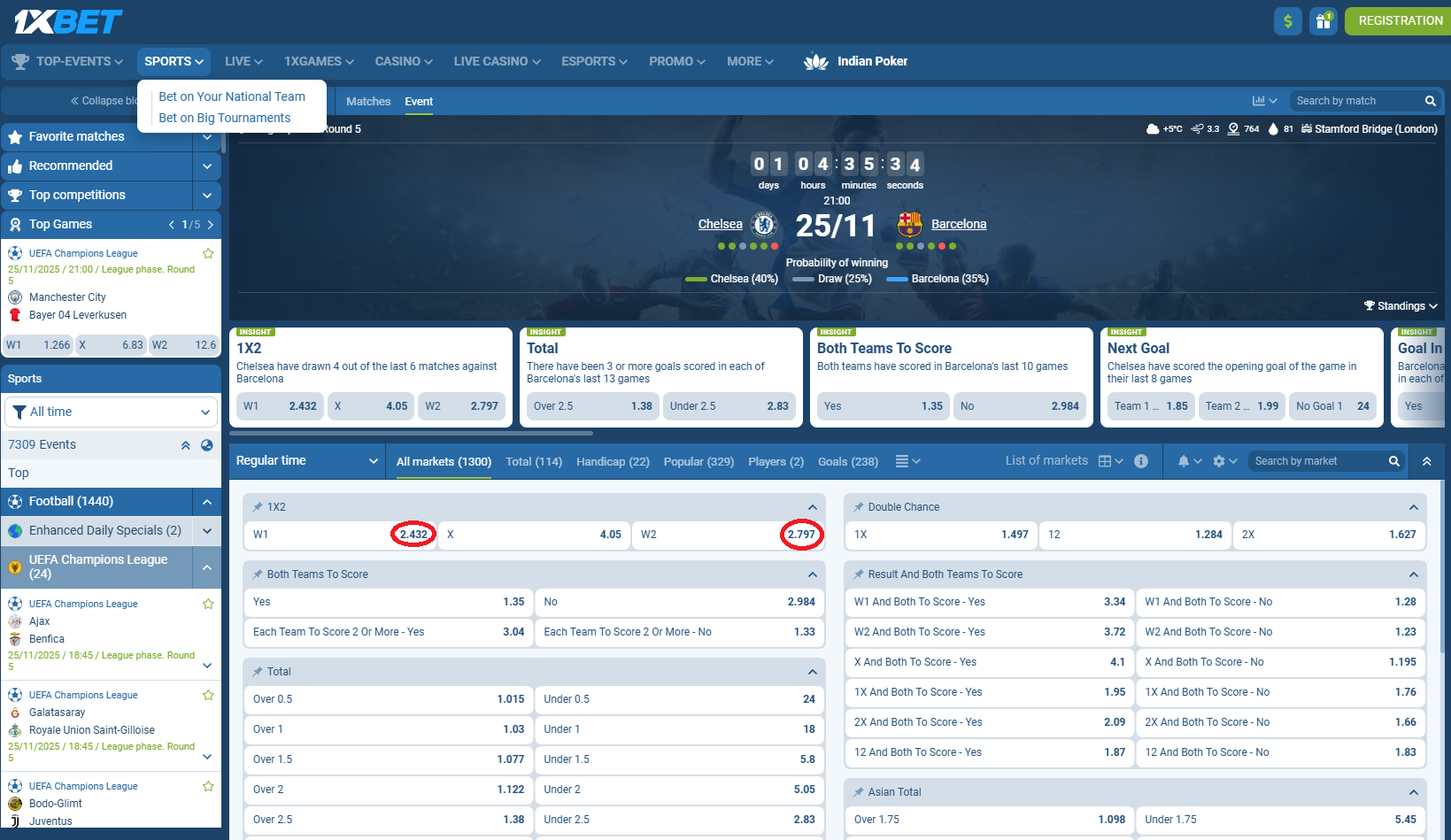Screen dimensions: 1451x840
Task: Open the Bet on Big Tournaments link
Action: click(224, 118)
